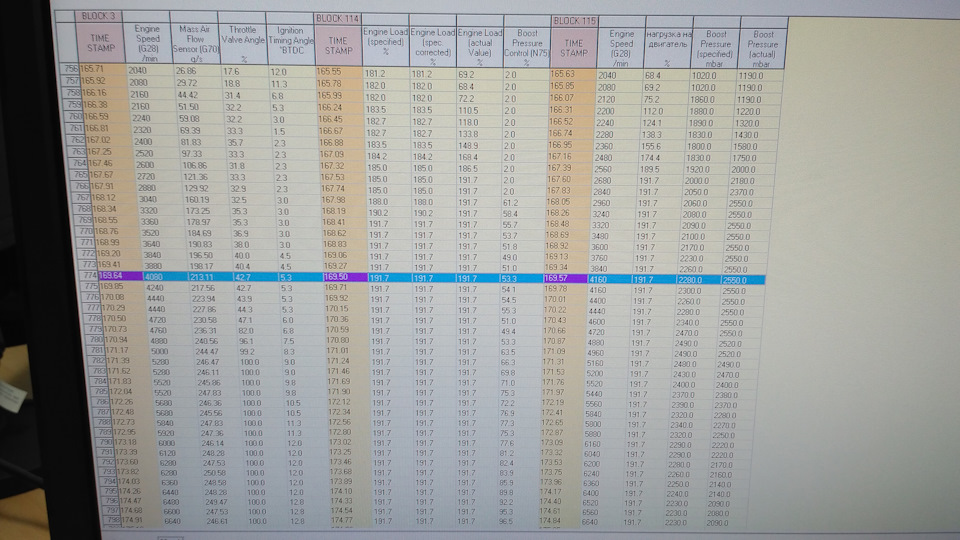Select the BLOCK 115 header cell
Screen dimensions: 960x540
pos(574,21)
